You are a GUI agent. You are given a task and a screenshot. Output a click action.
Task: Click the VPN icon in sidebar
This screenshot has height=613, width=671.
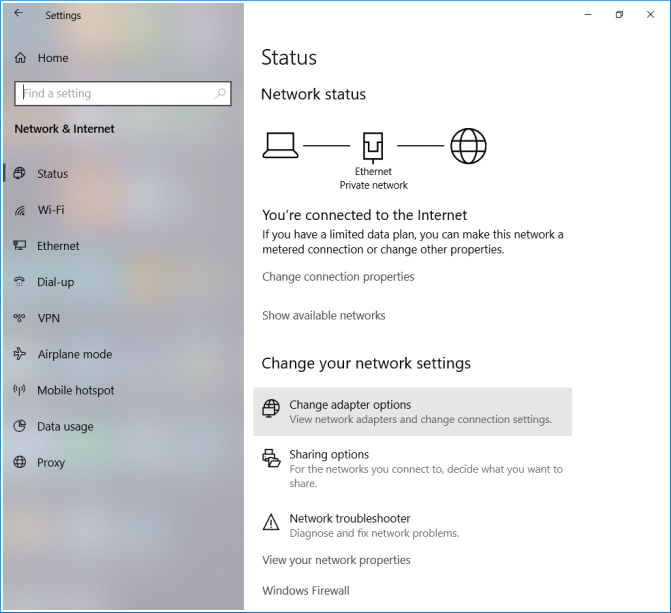tap(19, 318)
